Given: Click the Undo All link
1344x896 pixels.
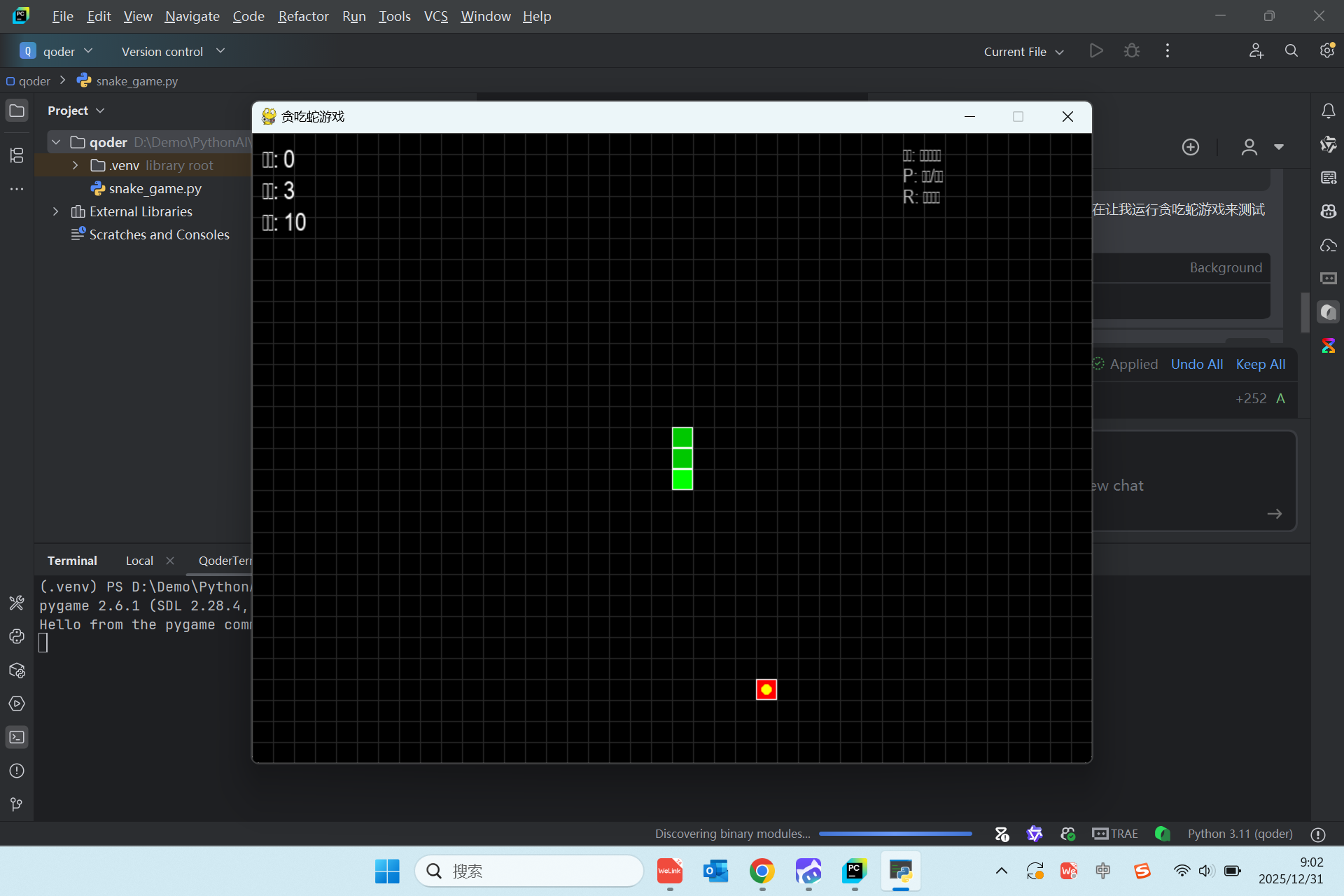Looking at the screenshot, I should click(x=1196, y=364).
